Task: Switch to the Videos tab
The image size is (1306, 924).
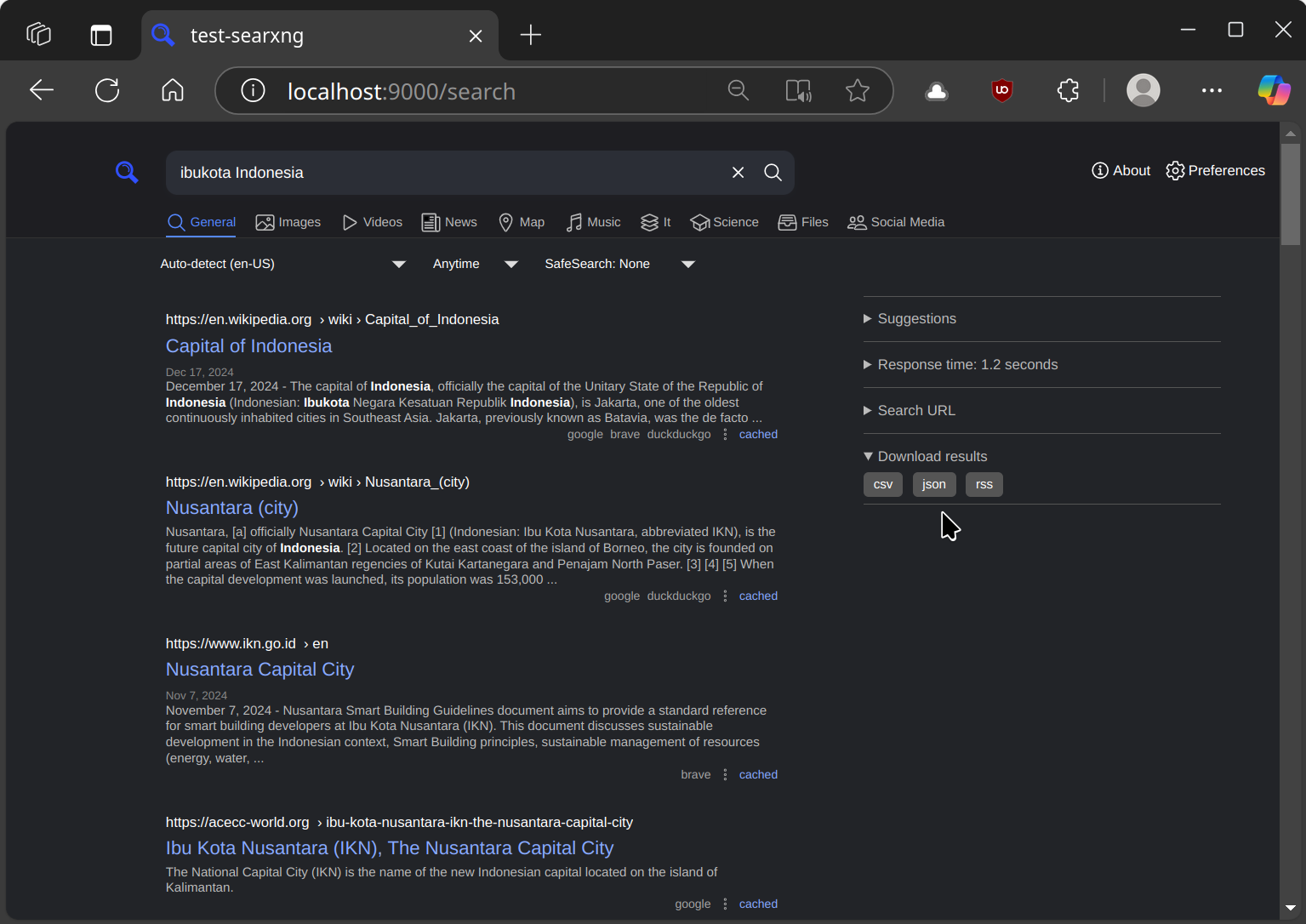Action: pyautogui.click(x=373, y=223)
